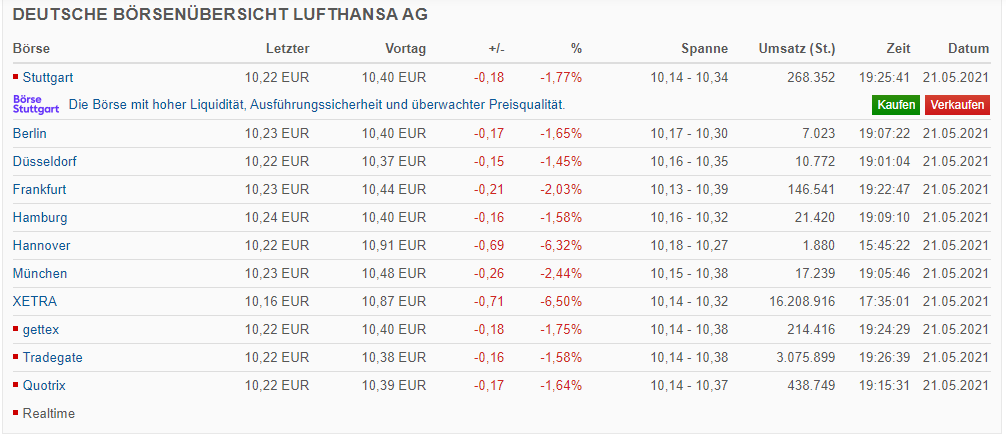Open the Hannover exchange link
Screen dimensions: 1006x445
point(41,245)
